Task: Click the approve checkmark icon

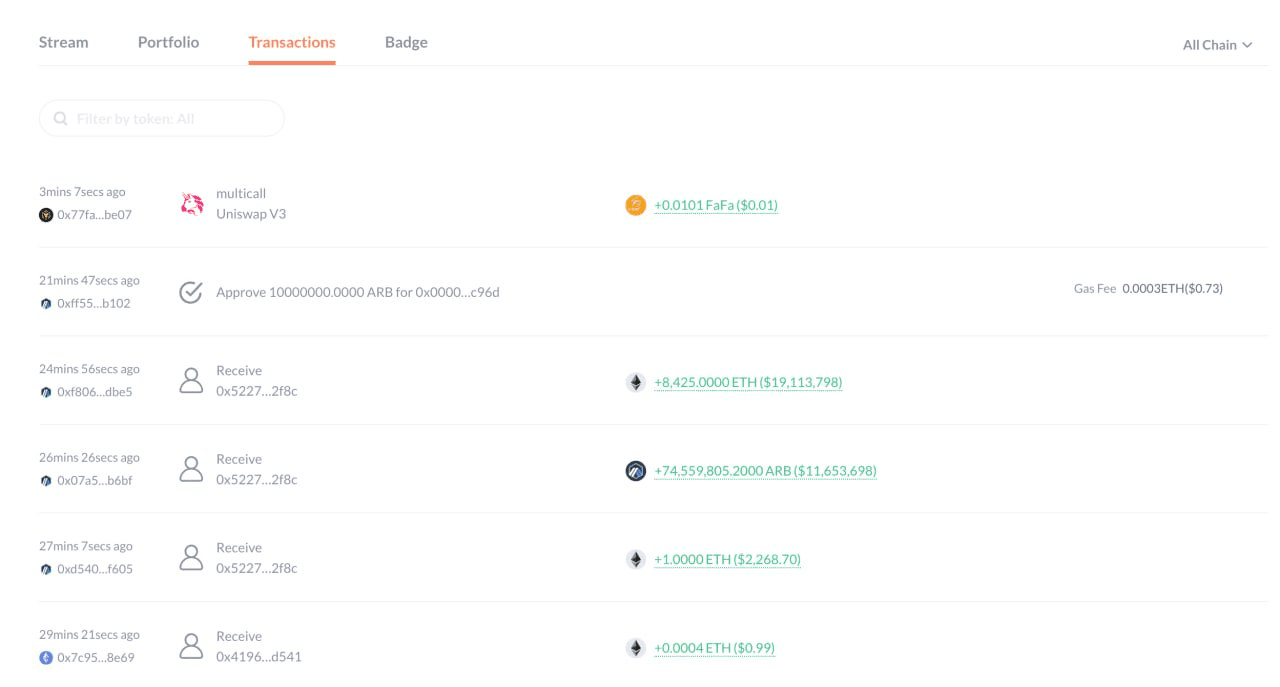Action: 191,292
